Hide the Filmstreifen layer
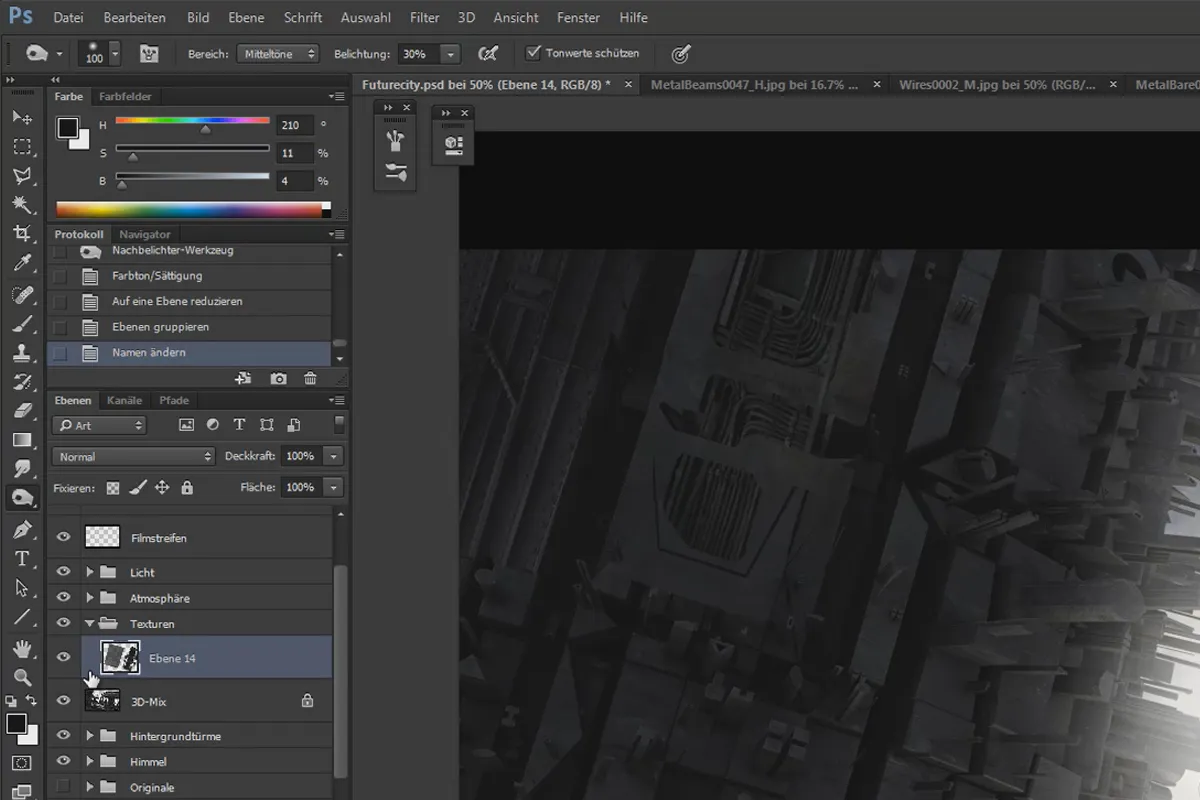This screenshot has width=1200, height=800. click(64, 538)
